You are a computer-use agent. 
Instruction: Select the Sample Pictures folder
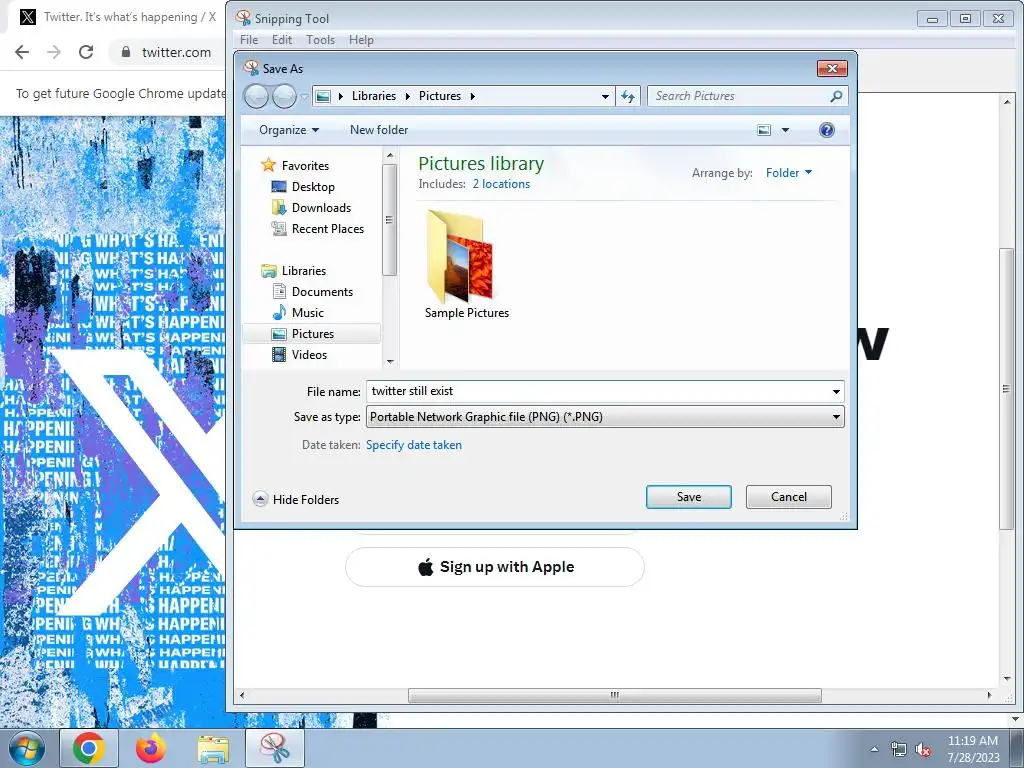tap(466, 264)
